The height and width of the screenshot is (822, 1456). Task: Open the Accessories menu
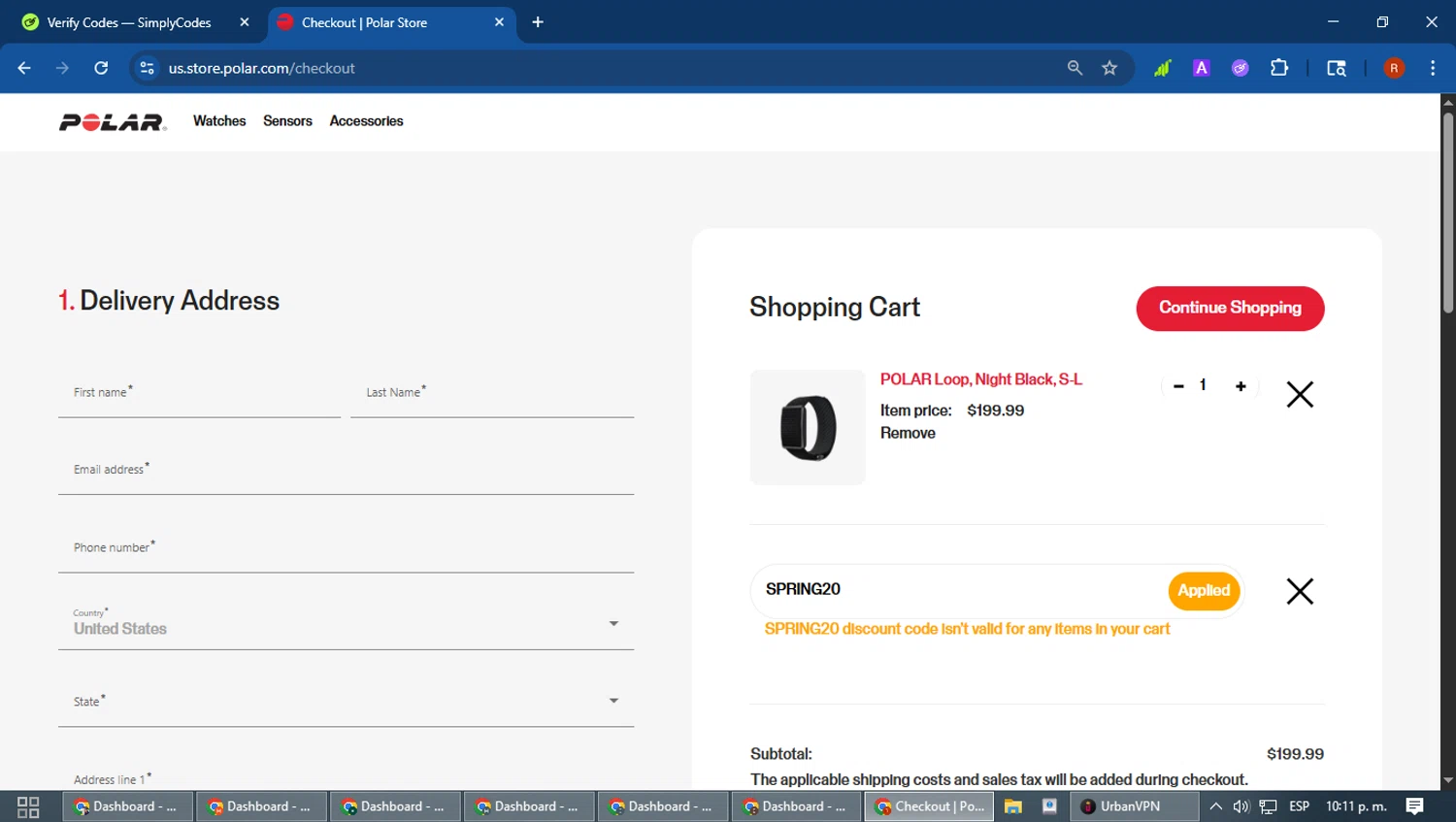pyautogui.click(x=366, y=121)
